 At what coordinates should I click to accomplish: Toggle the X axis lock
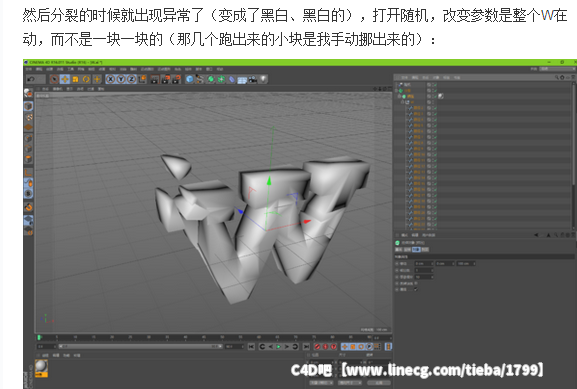point(110,79)
